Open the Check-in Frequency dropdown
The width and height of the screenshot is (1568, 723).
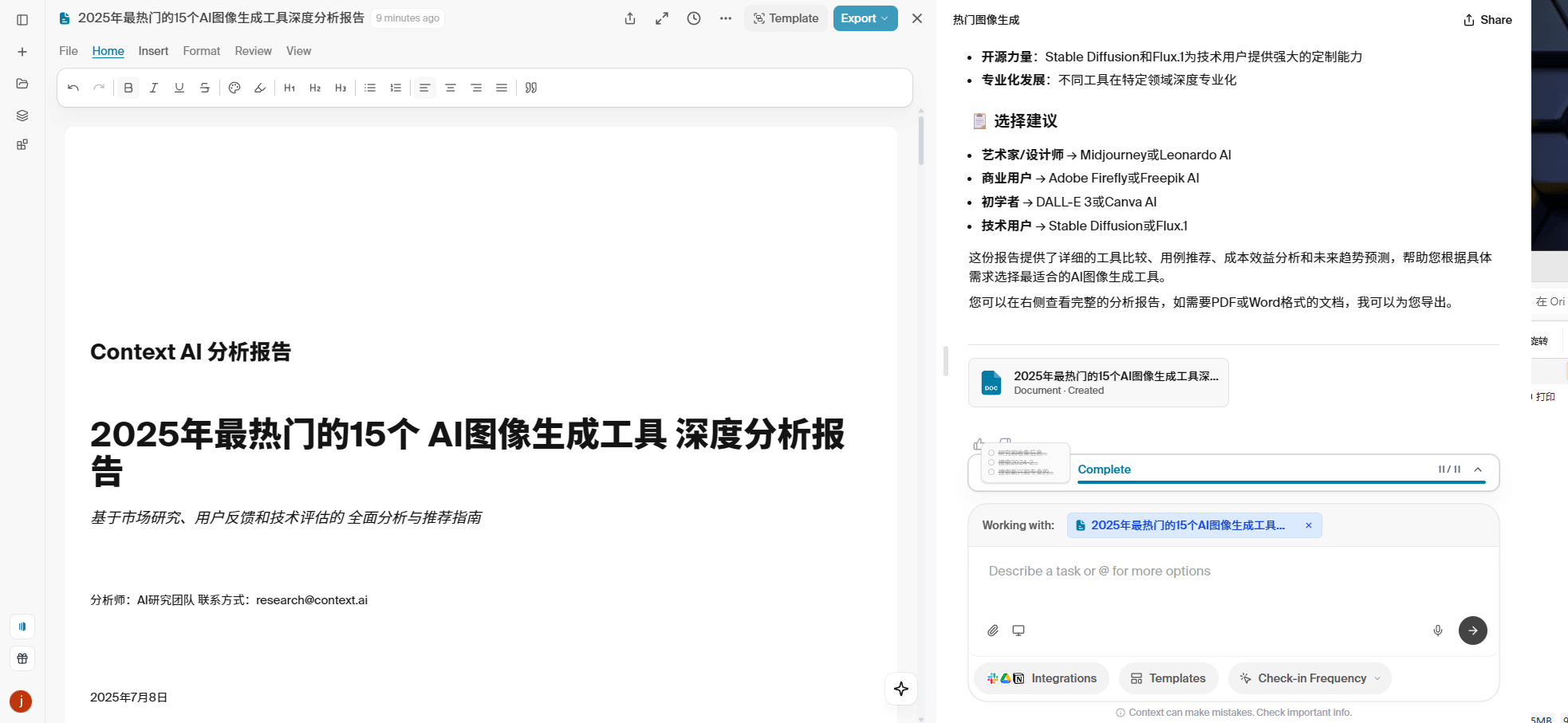coord(1310,678)
